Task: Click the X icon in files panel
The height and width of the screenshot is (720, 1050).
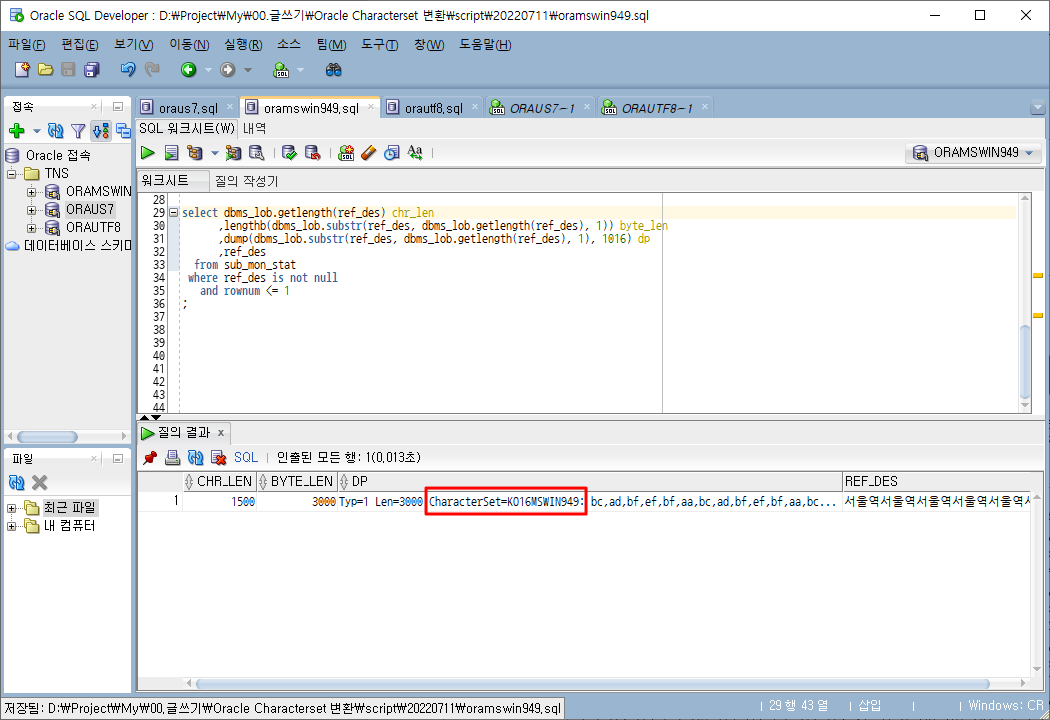Action: tap(40, 482)
